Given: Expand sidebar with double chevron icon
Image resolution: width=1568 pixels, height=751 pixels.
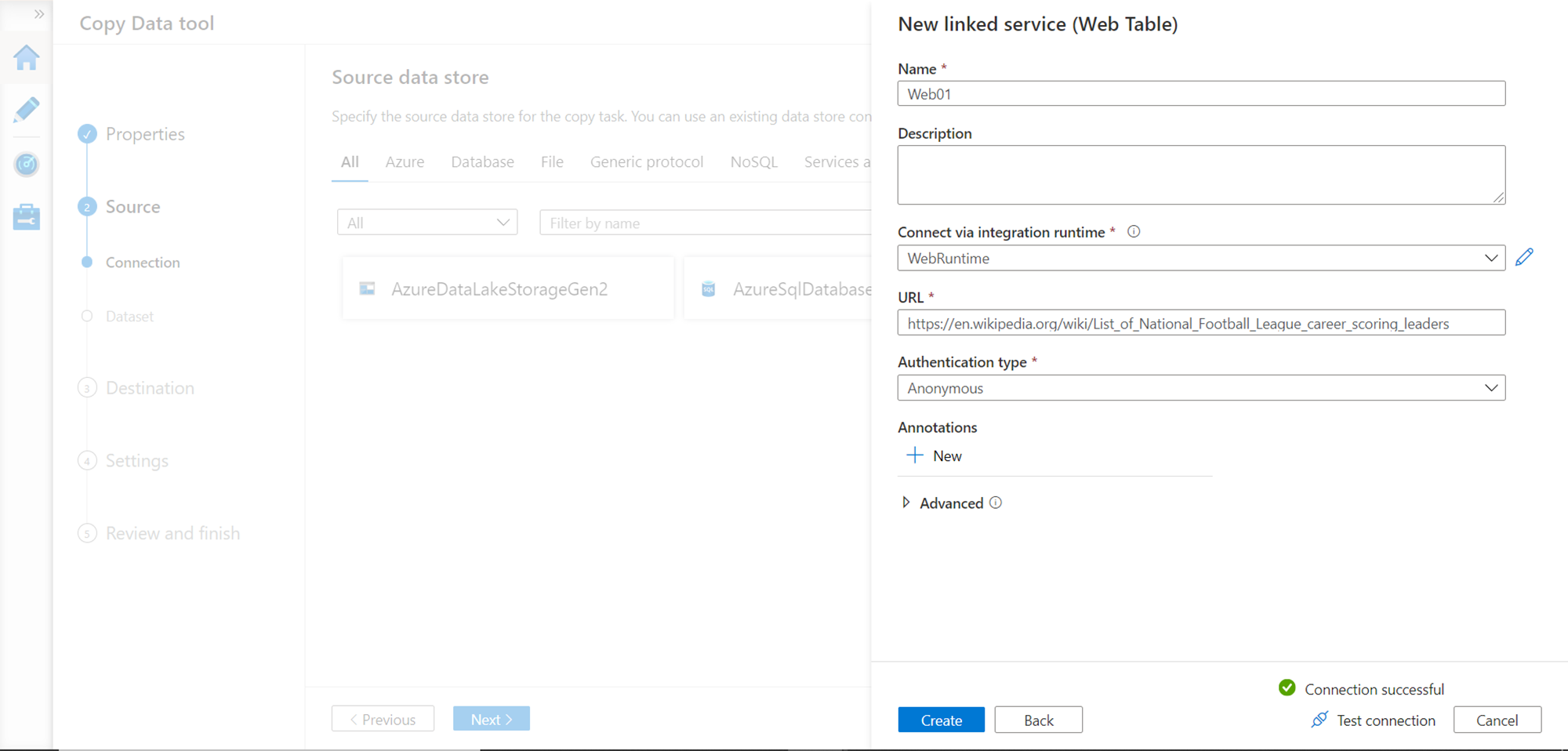Looking at the screenshot, I should [x=38, y=14].
